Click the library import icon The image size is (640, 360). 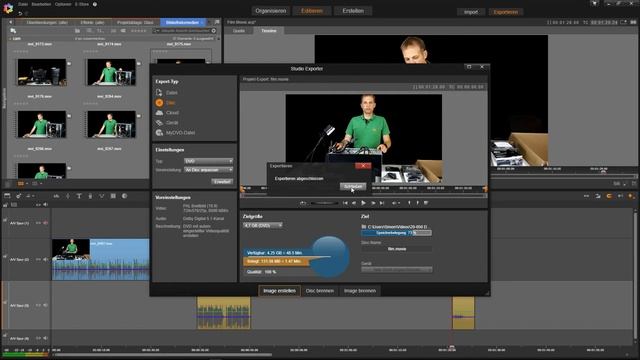[13, 31]
